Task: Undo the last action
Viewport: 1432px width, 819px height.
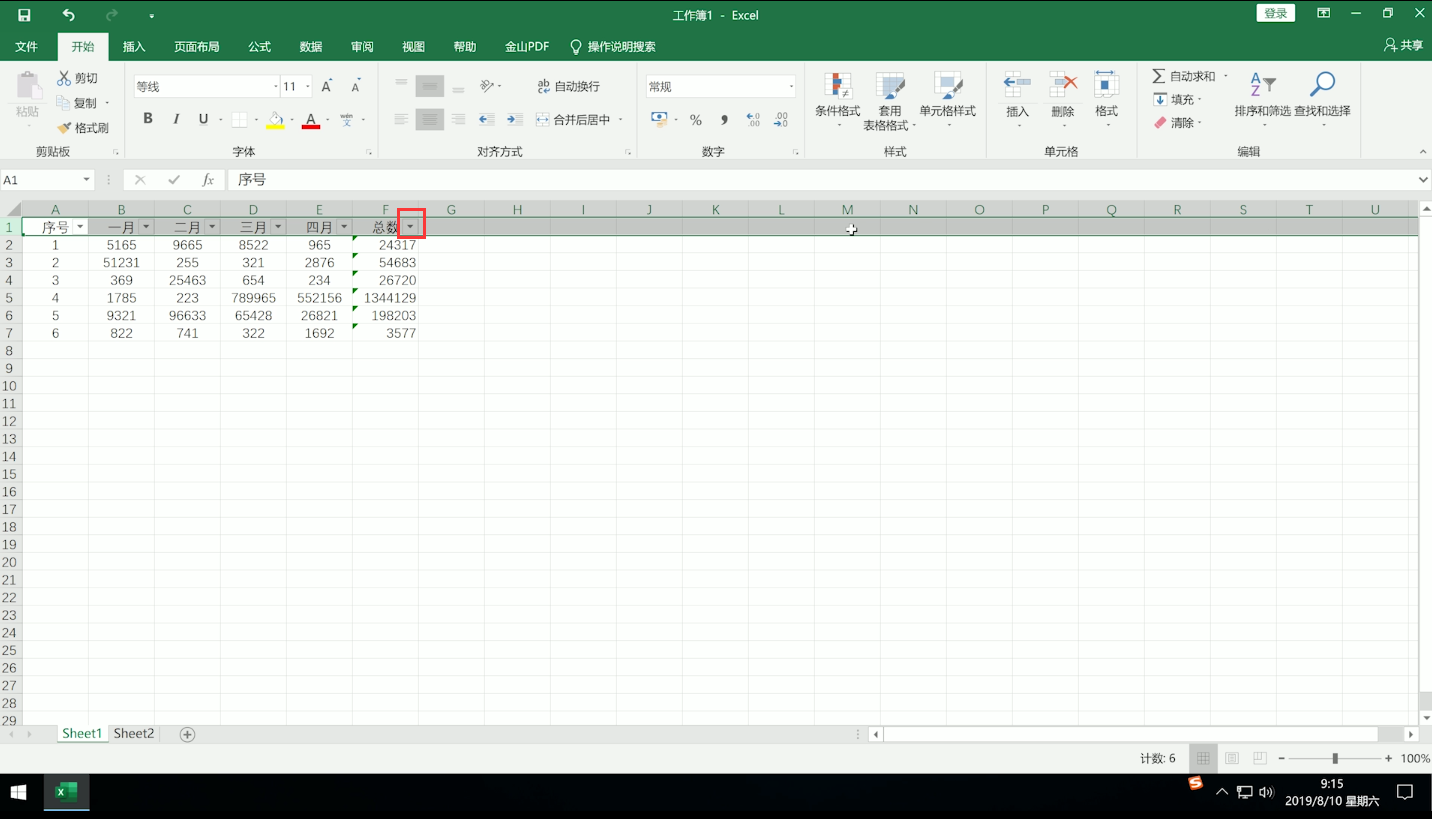Action: point(68,15)
